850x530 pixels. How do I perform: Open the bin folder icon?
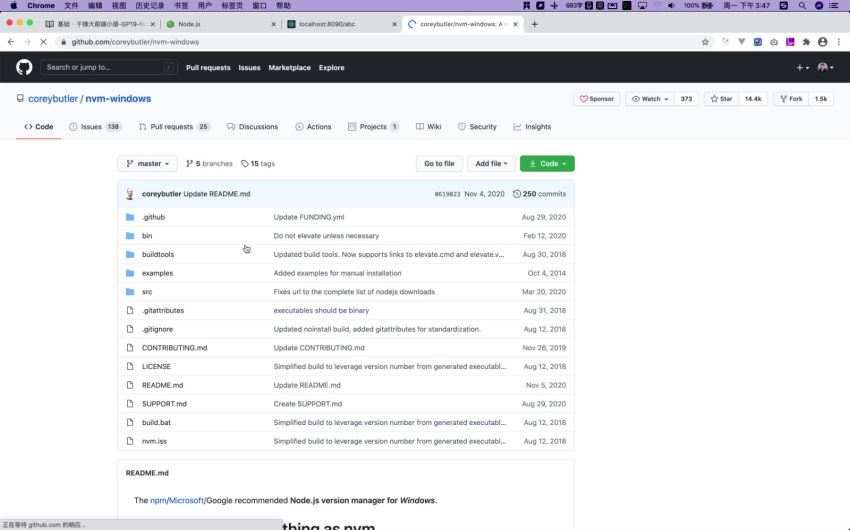click(x=130, y=236)
